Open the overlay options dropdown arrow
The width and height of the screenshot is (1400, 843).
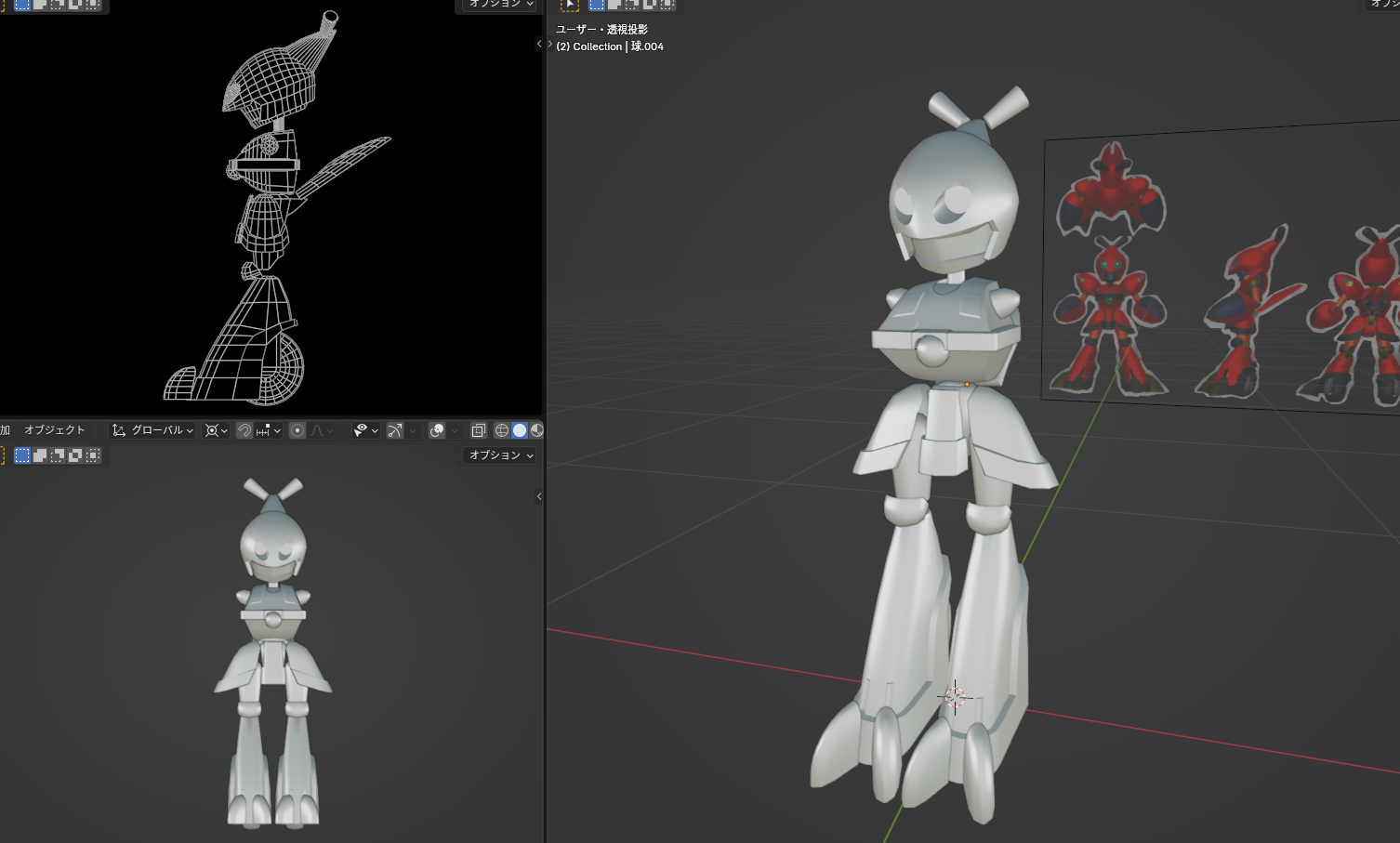click(x=455, y=430)
